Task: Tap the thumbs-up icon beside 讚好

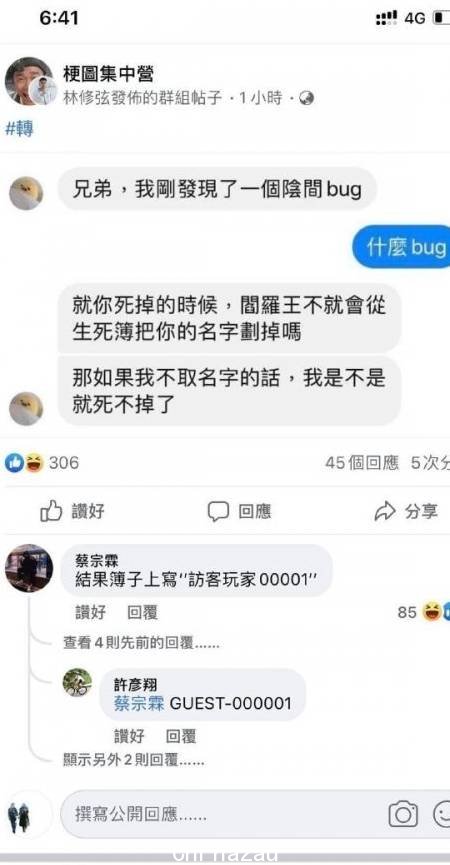Action: pos(51,511)
